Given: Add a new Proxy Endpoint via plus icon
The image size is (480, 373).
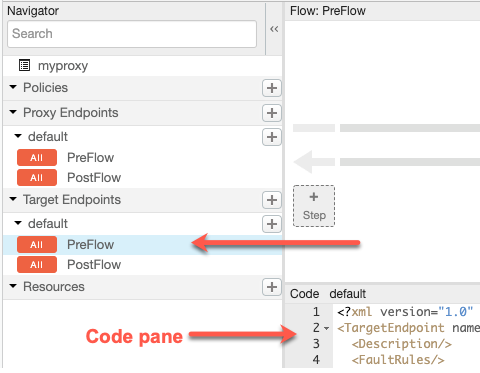Looking at the screenshot, I should click(272, 113).
